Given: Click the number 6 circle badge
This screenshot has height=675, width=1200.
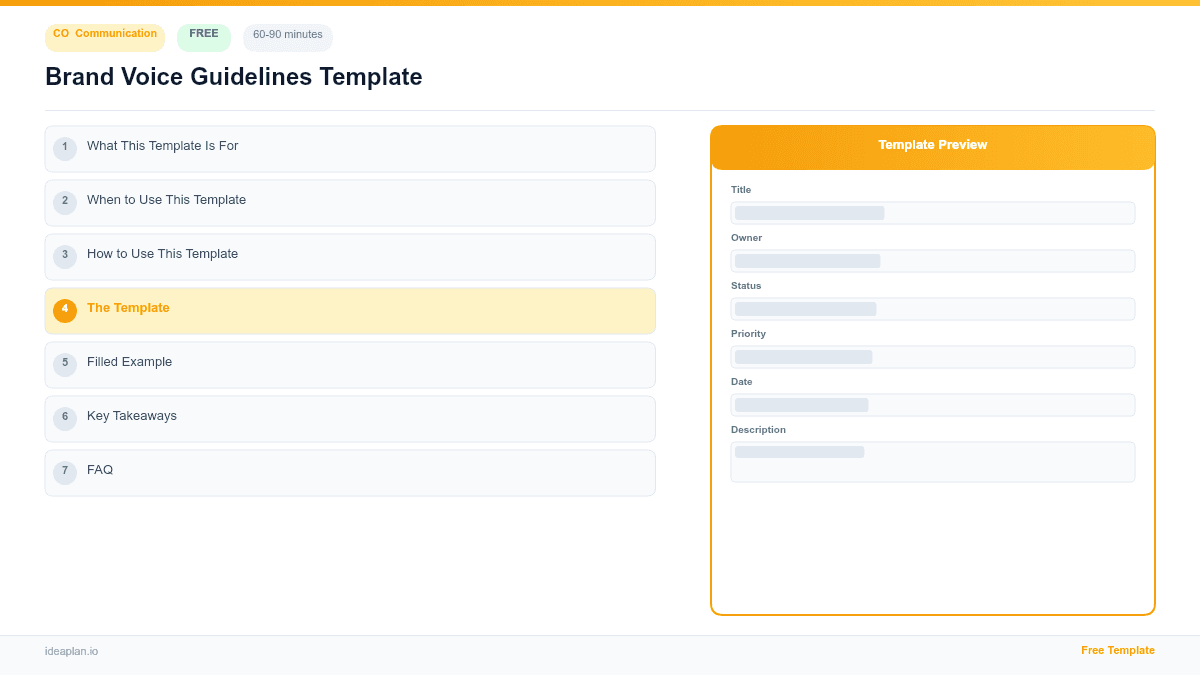Looking at the screenshot, I should 65,419.
